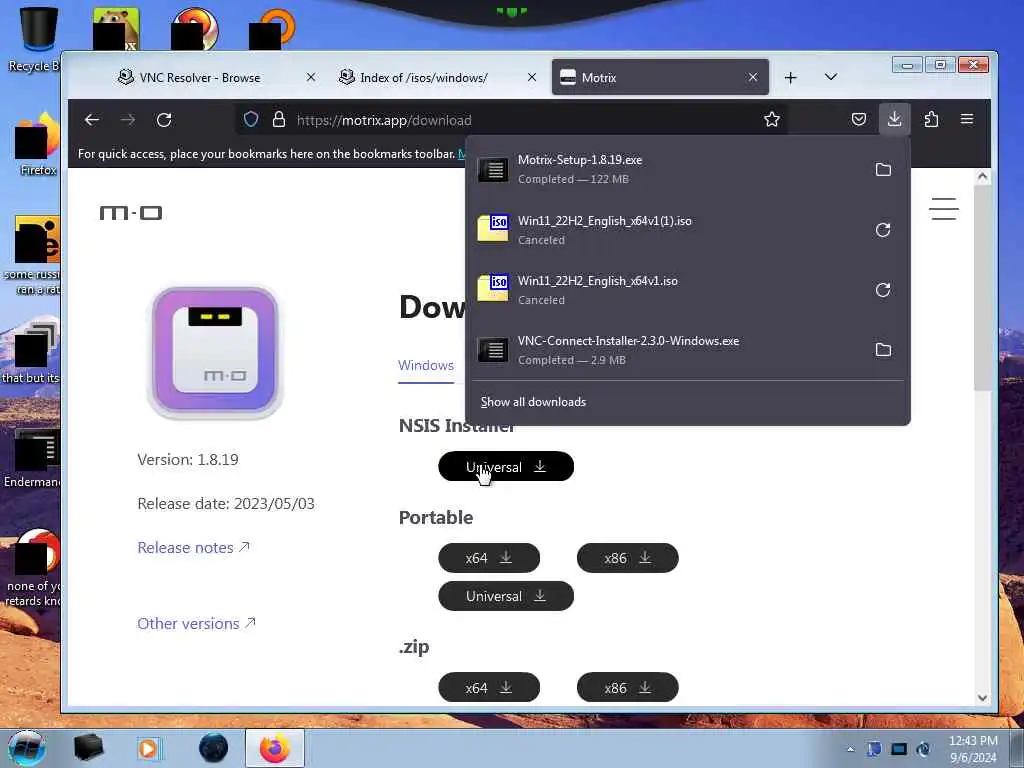Screen dimensions: 1024x768
Task: Download the Portable Universal build
Action: tap(506, 596)
